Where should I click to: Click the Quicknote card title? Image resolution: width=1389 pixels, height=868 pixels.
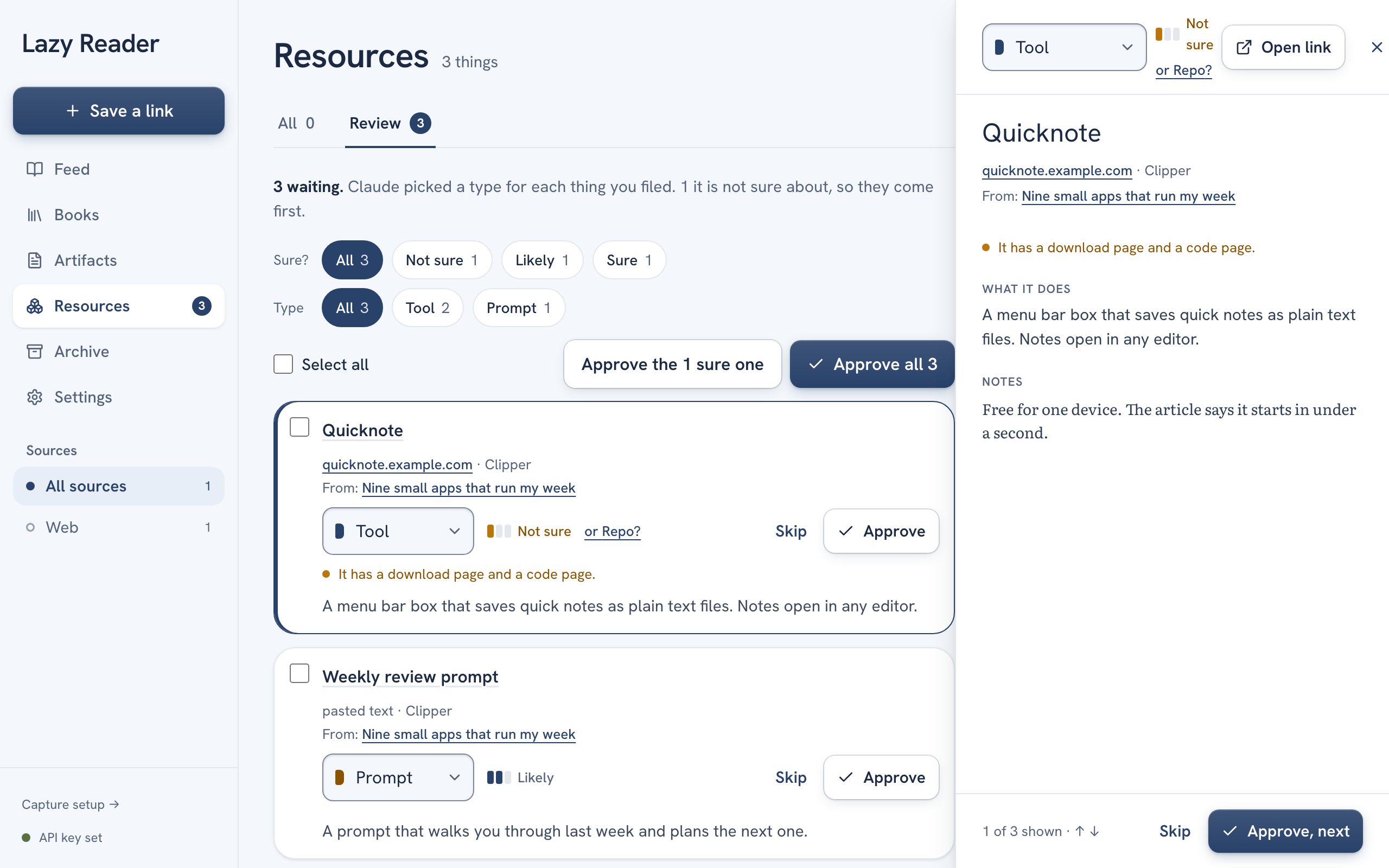click(x=362, y=430)
